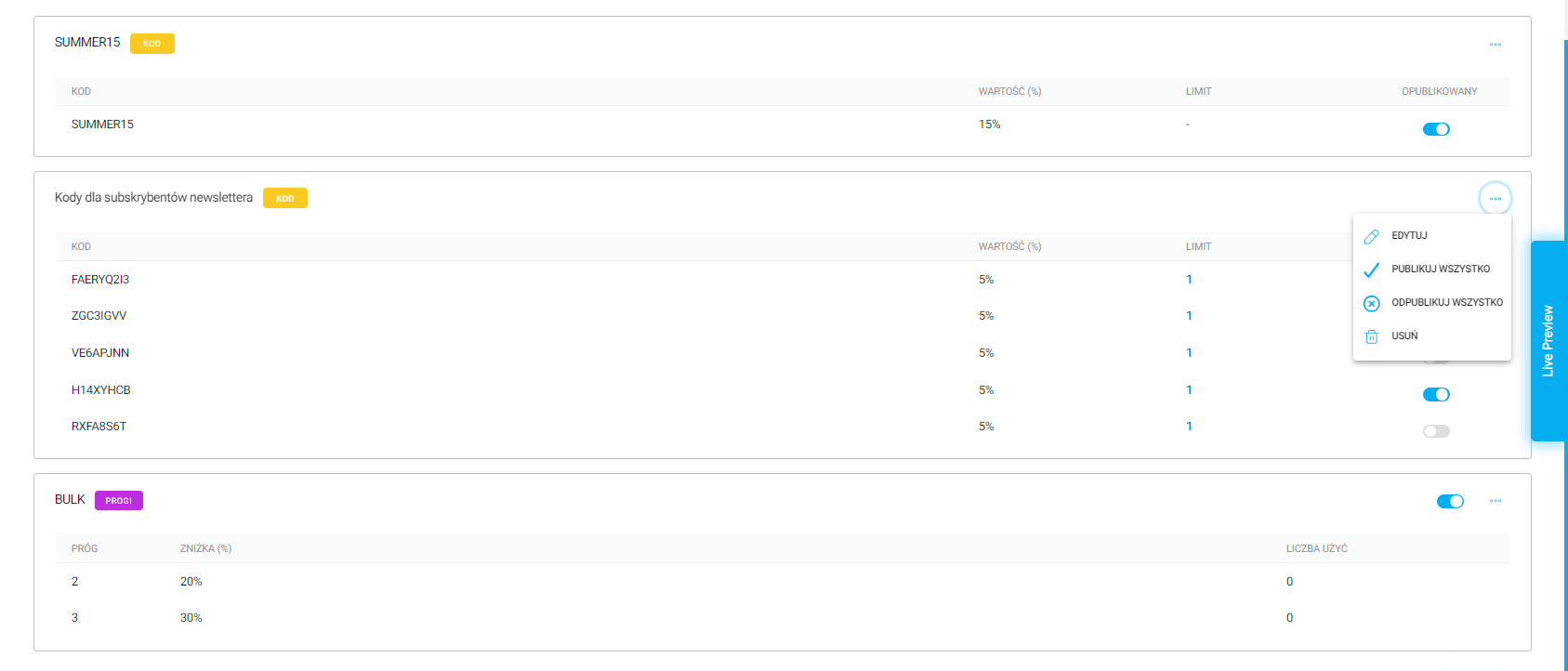Select Edytuj from the context menu
This screenshot has width=1568, height=671.
(x=1409, y=236)
